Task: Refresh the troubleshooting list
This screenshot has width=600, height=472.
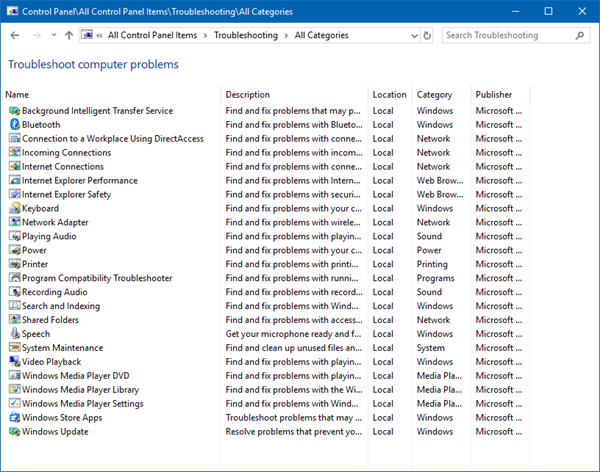Action: (428, 35)
